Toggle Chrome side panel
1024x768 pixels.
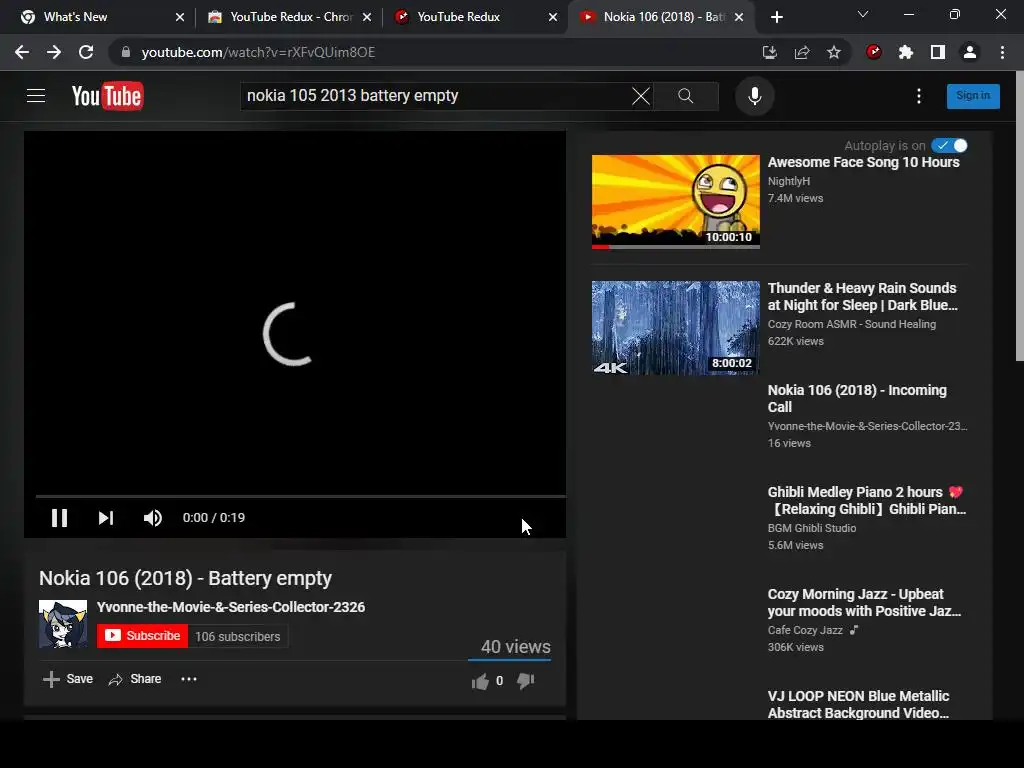[938, 52]
